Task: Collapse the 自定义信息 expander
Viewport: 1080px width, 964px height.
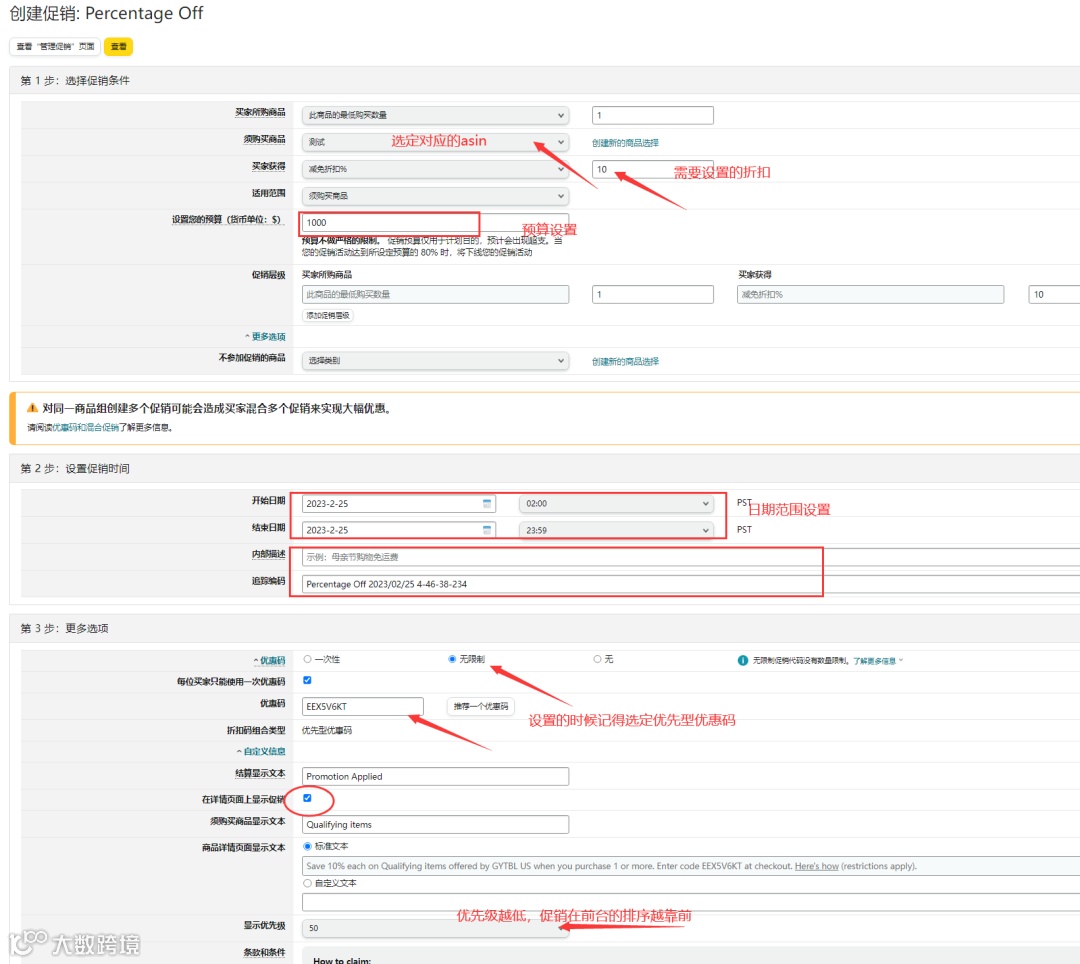Action: 261,751
